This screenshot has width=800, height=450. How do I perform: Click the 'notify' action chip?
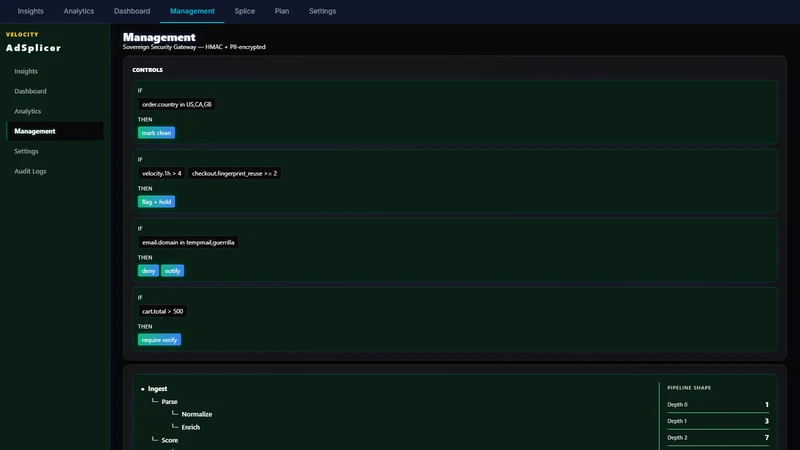coord(172,271)
